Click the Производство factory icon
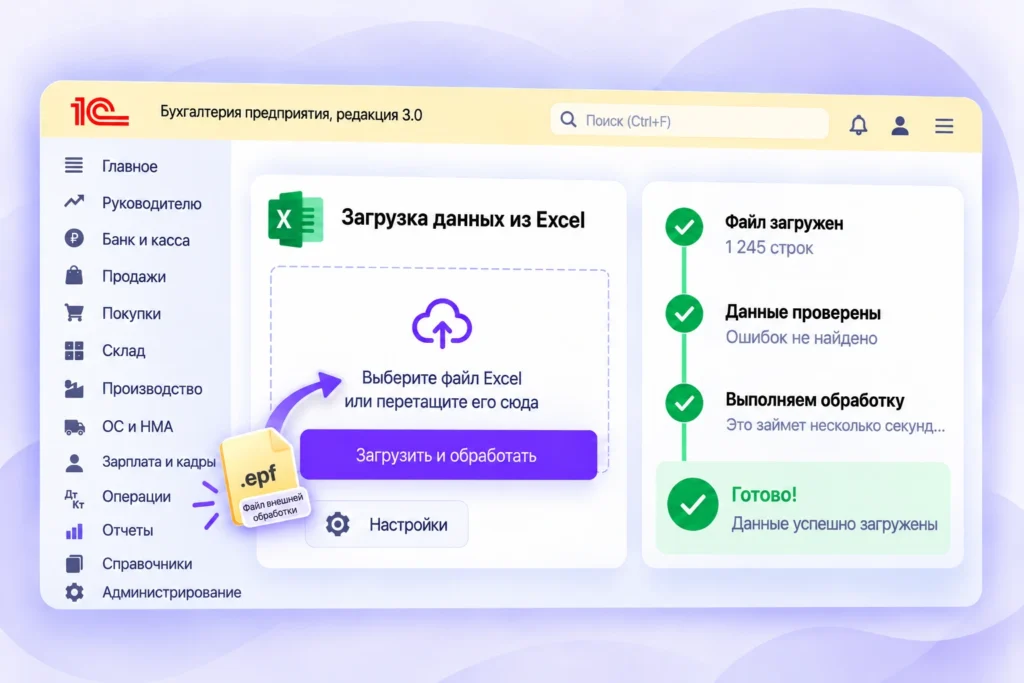The image size is (1024, 683). 74,389
